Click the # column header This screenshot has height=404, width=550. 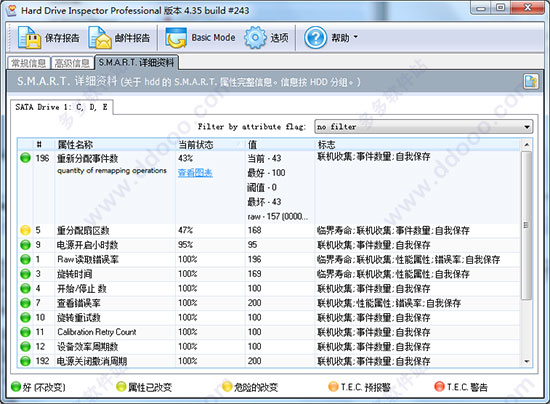39,144
